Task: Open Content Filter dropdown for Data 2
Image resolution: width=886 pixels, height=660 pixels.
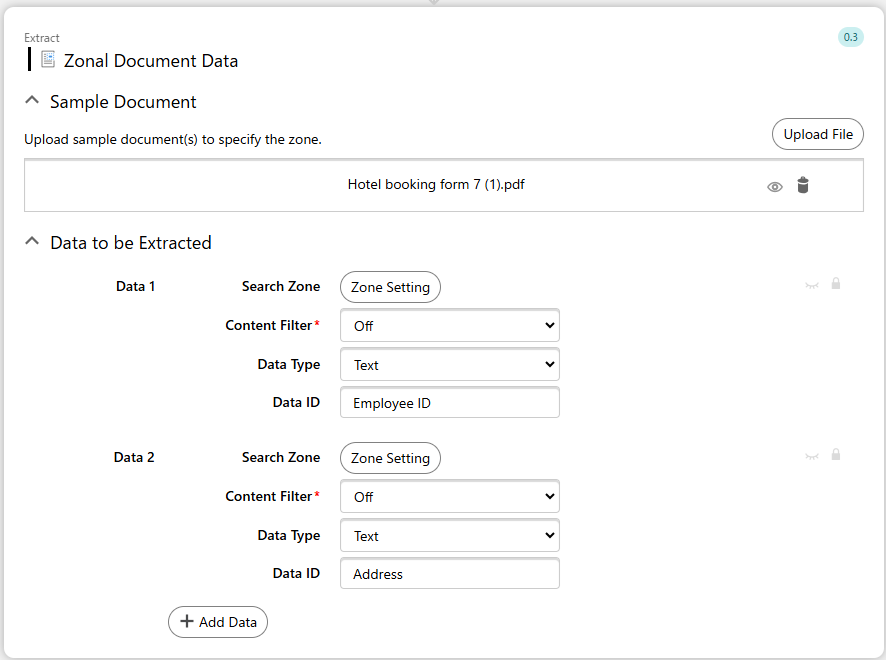Action: click(450, 497)
